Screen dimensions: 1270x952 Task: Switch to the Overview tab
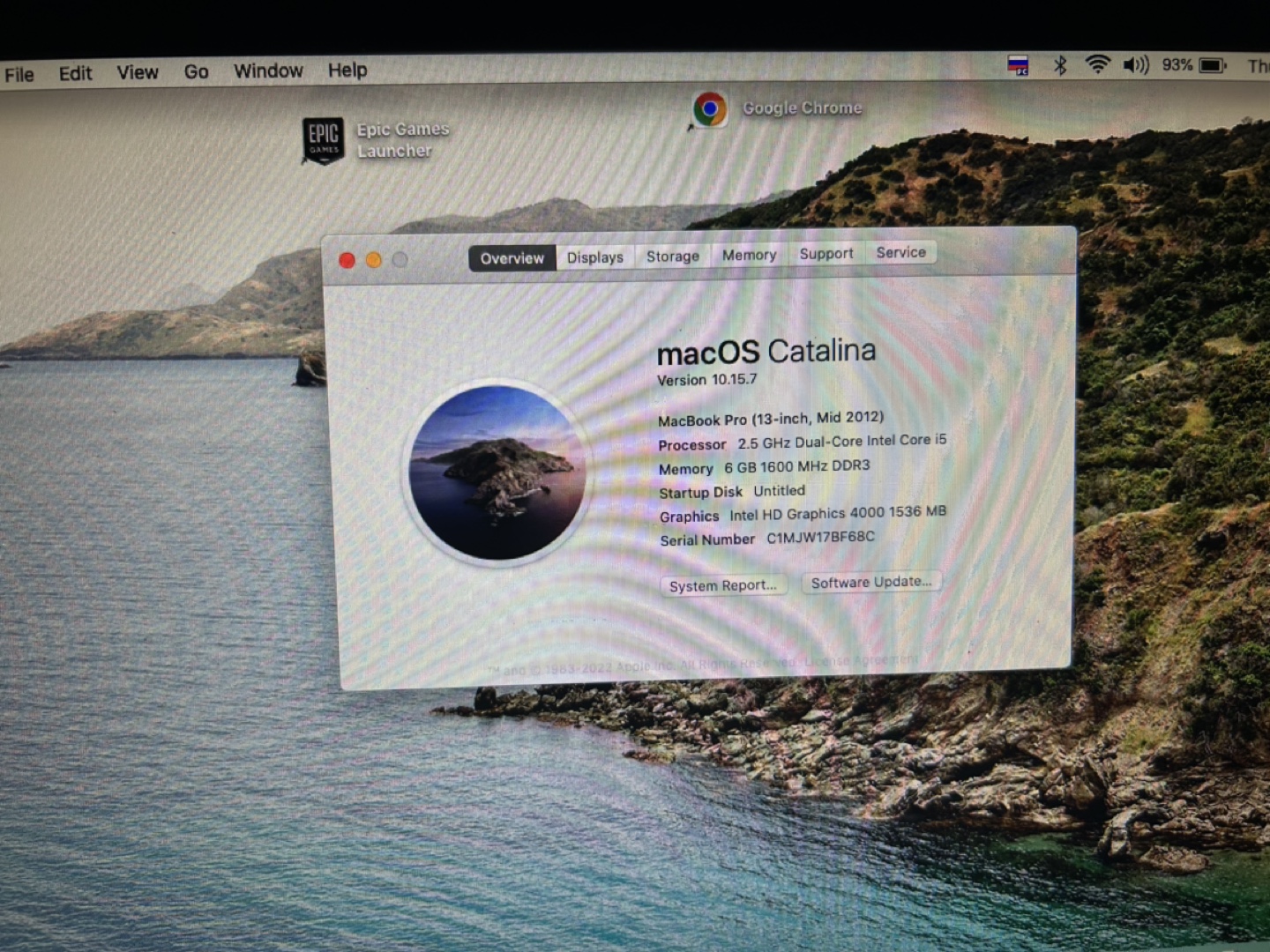pos(512,258)
